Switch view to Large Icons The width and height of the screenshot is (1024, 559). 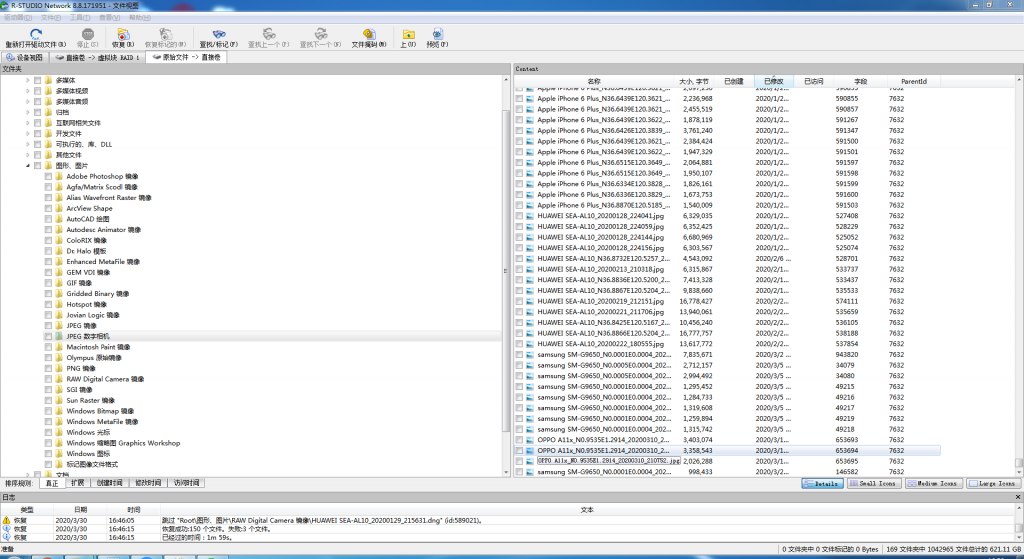[x=991, y=483]
